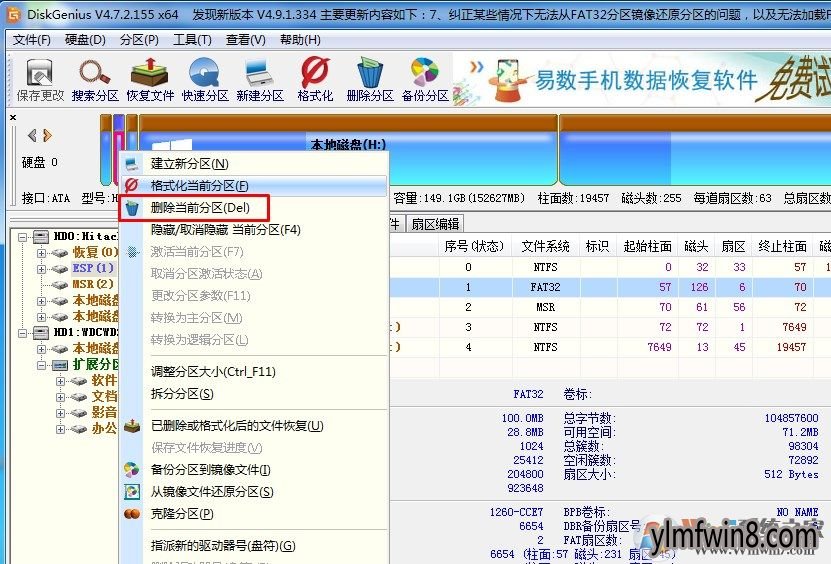
Task: Expand the ESP(1) partition tree node
Action: coord(41,269)
